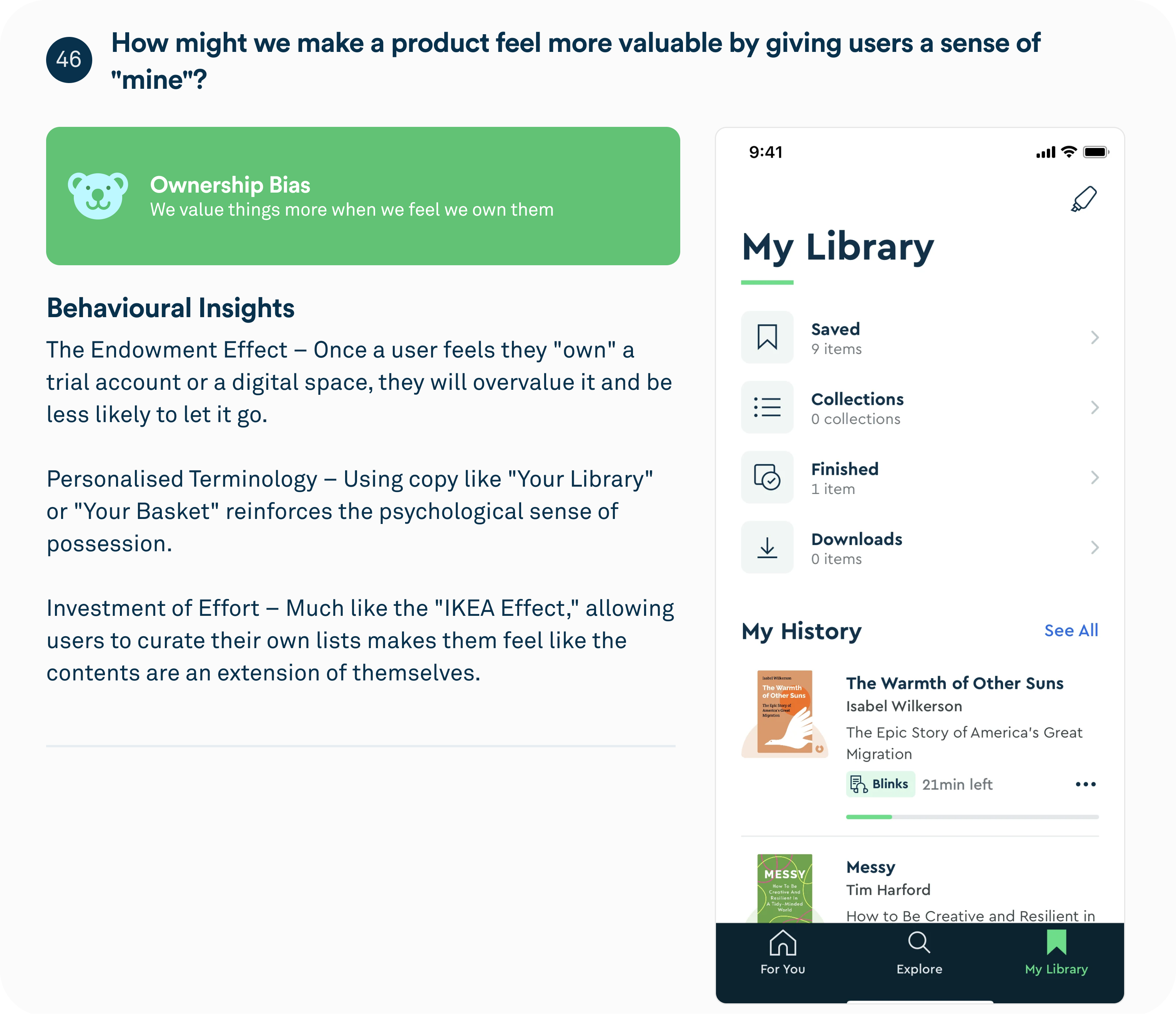Open The Warmth of Other Suns title
The height and width of the screenshot is (1016, 1176).
coord(955,683)
